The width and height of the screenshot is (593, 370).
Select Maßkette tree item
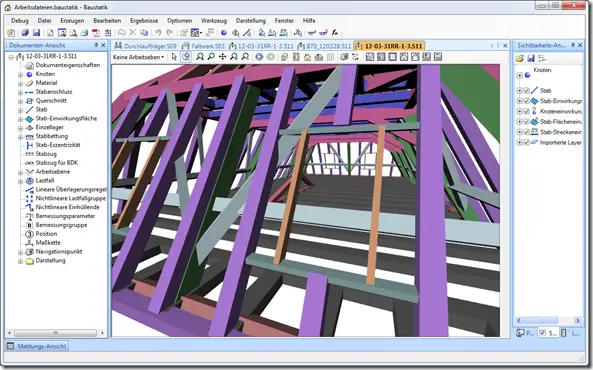(x=48, y=243)
